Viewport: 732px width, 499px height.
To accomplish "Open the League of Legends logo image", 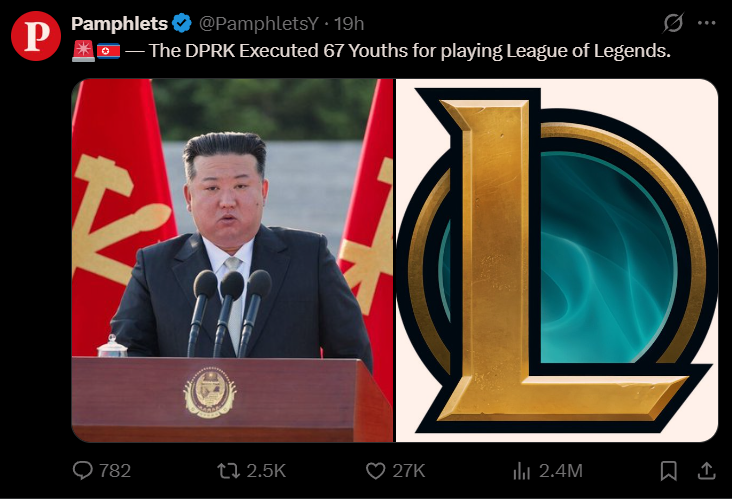I will [x=557, y=260].
